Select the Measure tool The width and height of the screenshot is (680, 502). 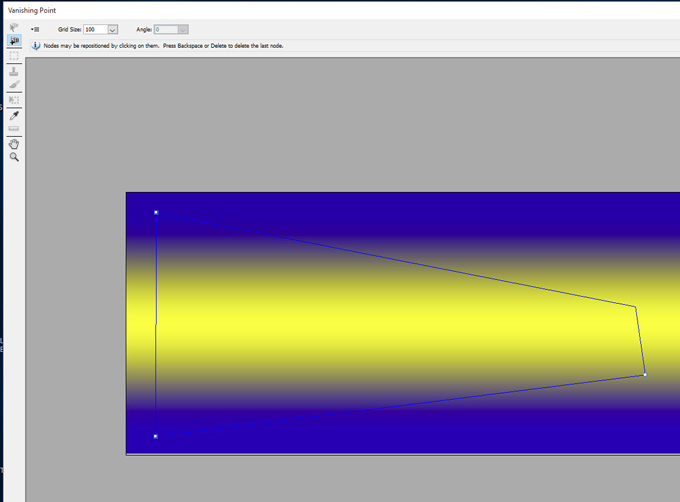(14, 129)
